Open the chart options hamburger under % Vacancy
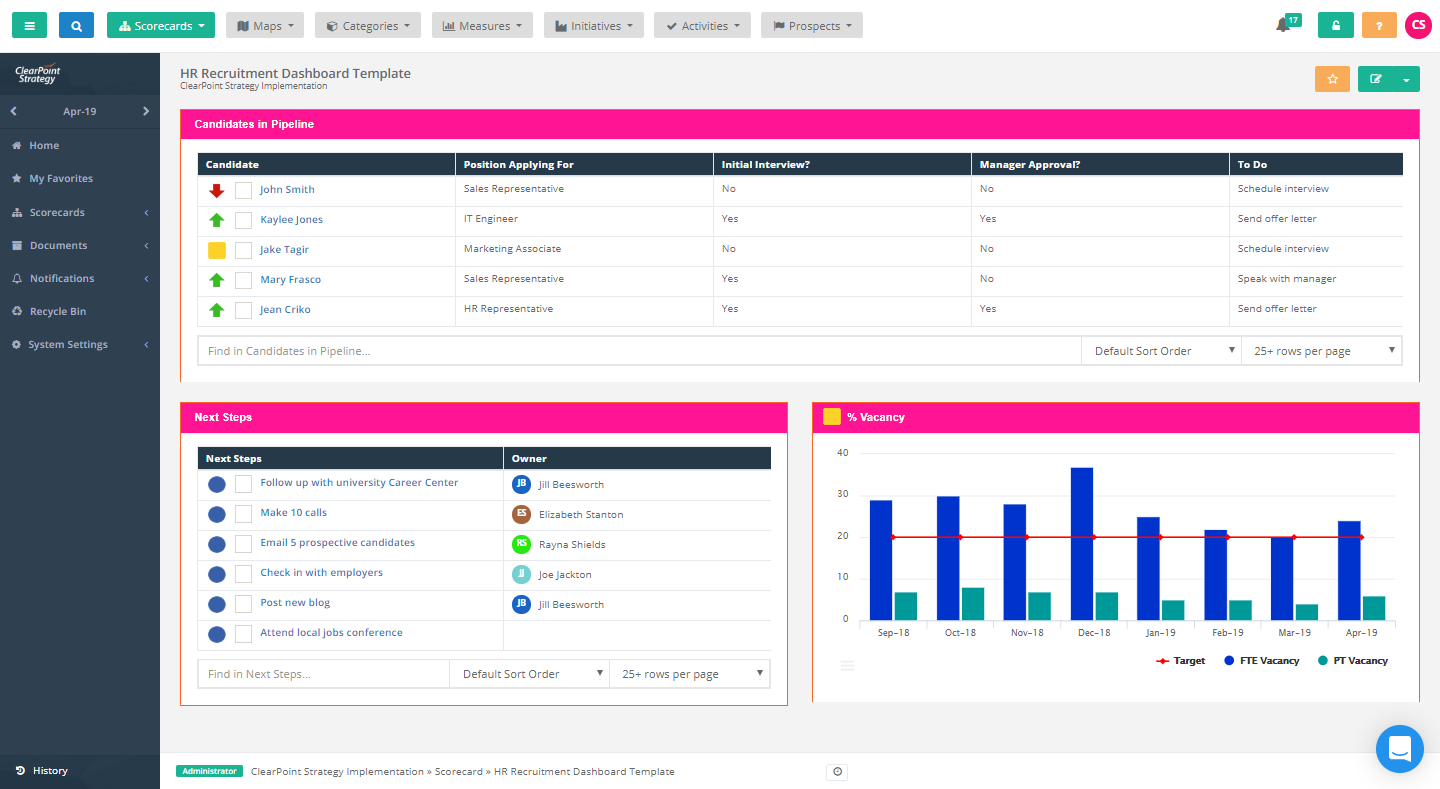The width and height of the screenshot is (1440, 789). click(847, 665)
